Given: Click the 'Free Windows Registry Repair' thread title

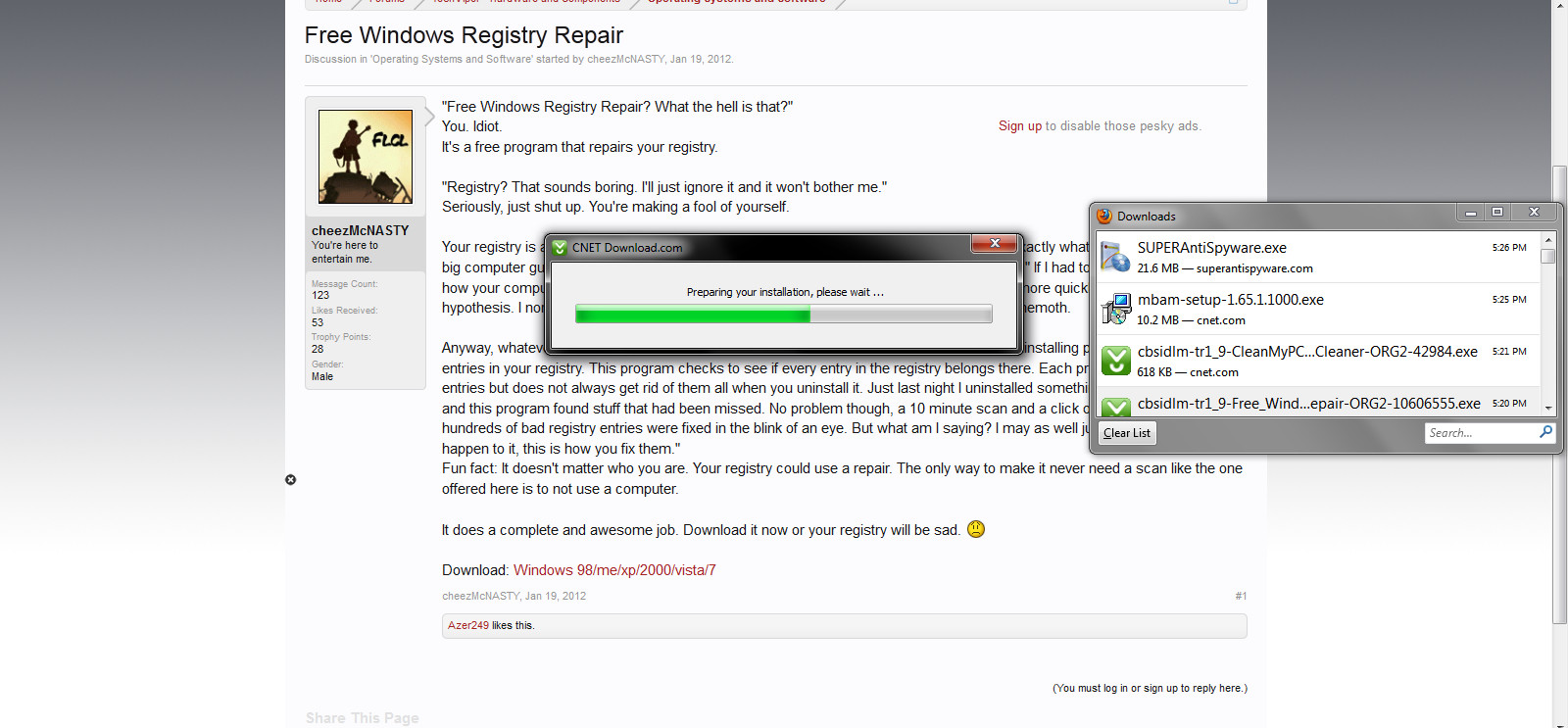Looking at the screenshot, I should click(464, 35).
